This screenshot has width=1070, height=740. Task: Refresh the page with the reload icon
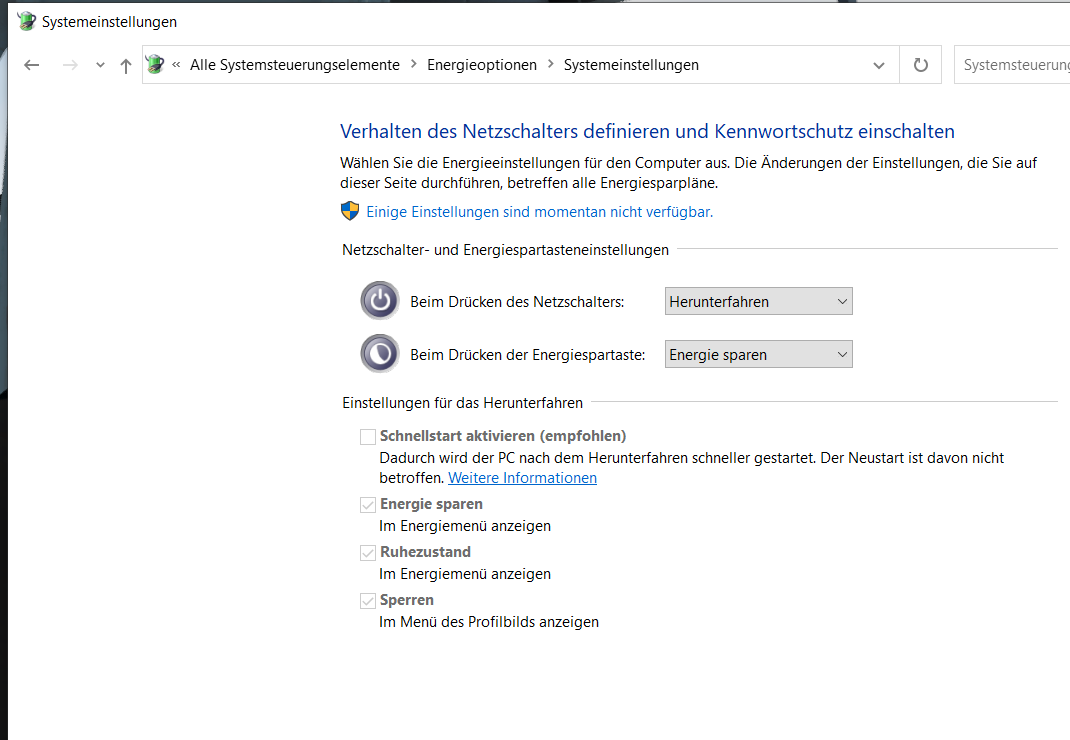(x=921, y=65)
